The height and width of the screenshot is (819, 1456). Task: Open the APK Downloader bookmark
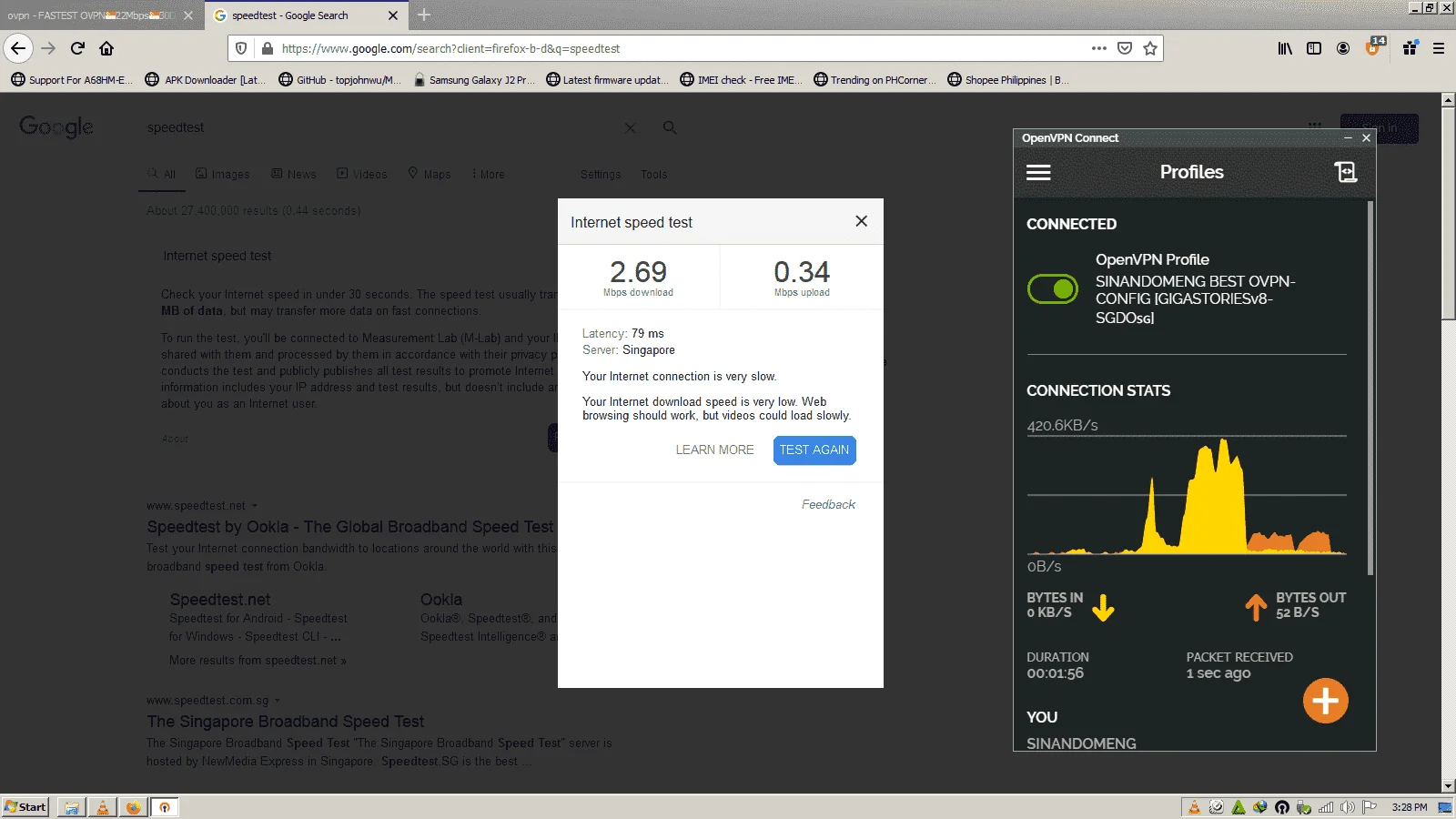206,80
